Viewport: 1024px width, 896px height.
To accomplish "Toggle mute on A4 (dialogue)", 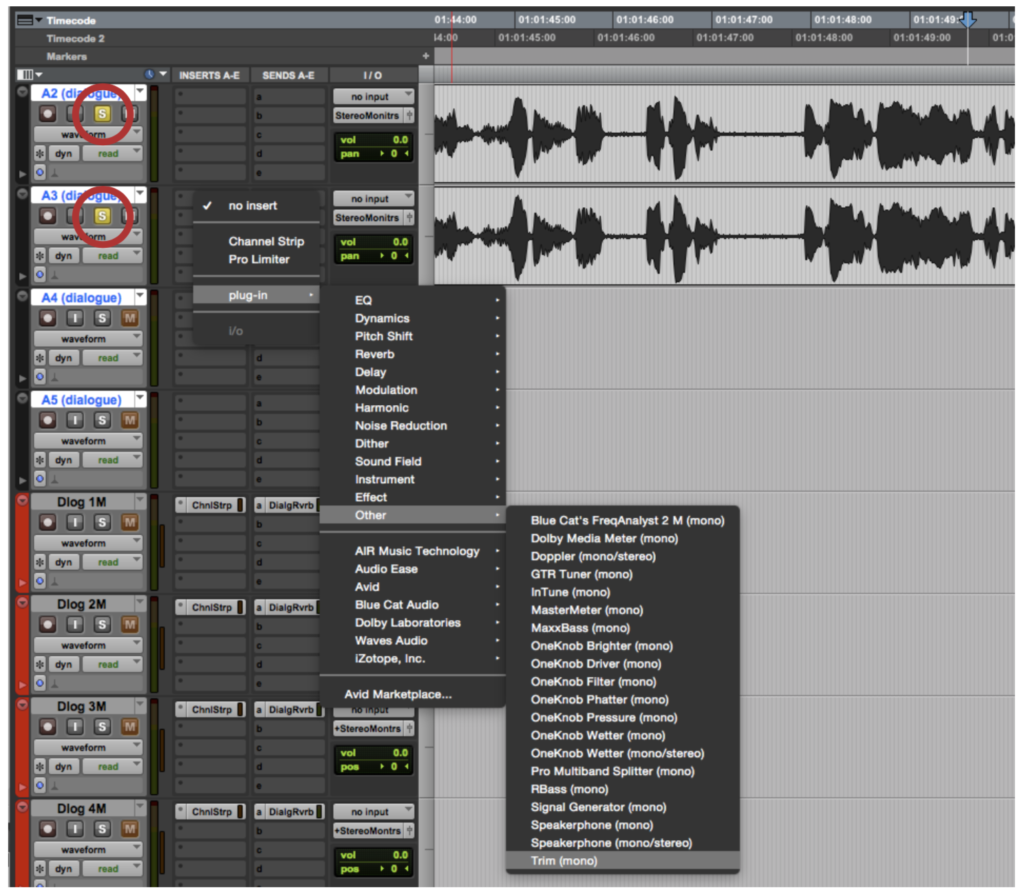I will coord(129,318).
